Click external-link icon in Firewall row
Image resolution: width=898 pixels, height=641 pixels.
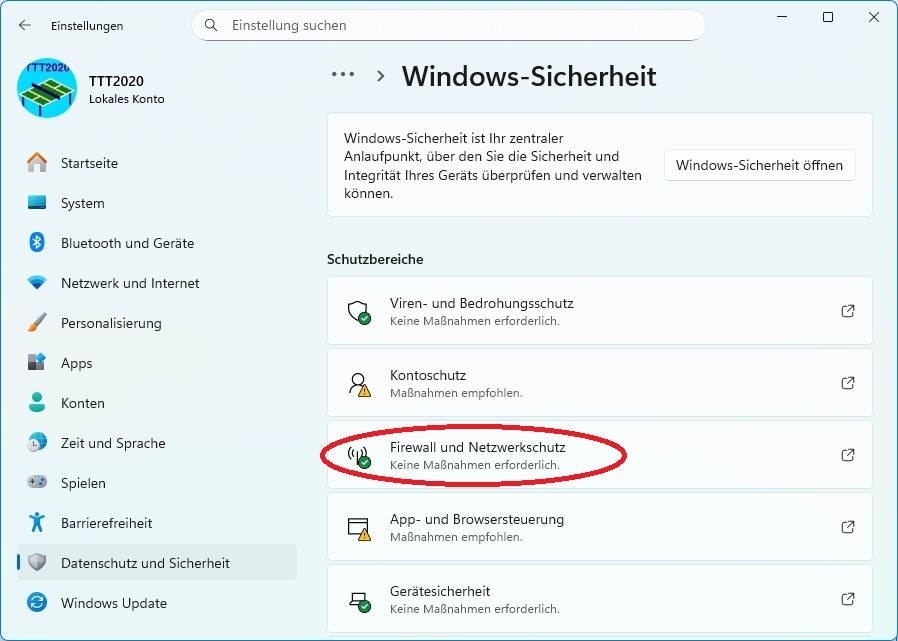click(848, 455)
